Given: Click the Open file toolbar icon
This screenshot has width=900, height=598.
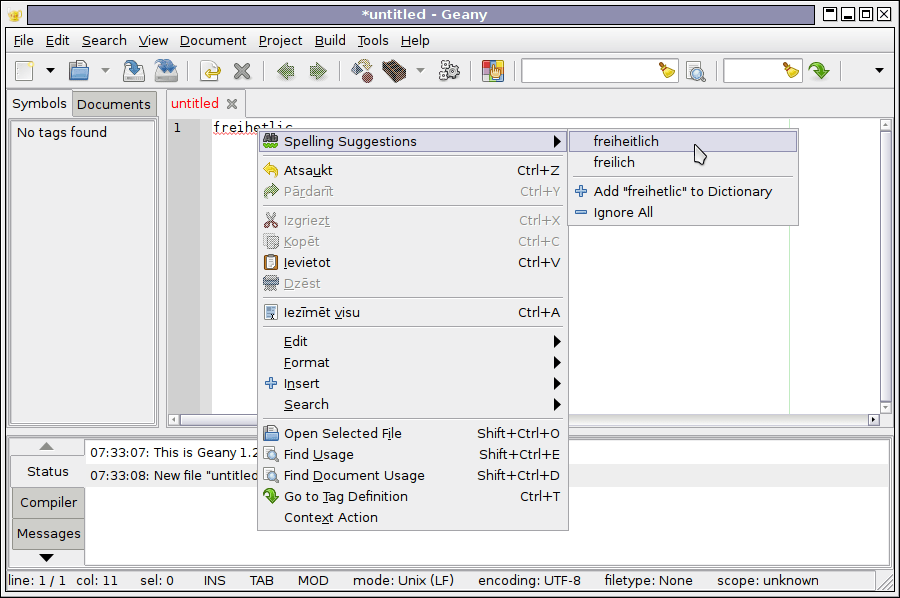Looking at the screenshot, I should (79, 71).
